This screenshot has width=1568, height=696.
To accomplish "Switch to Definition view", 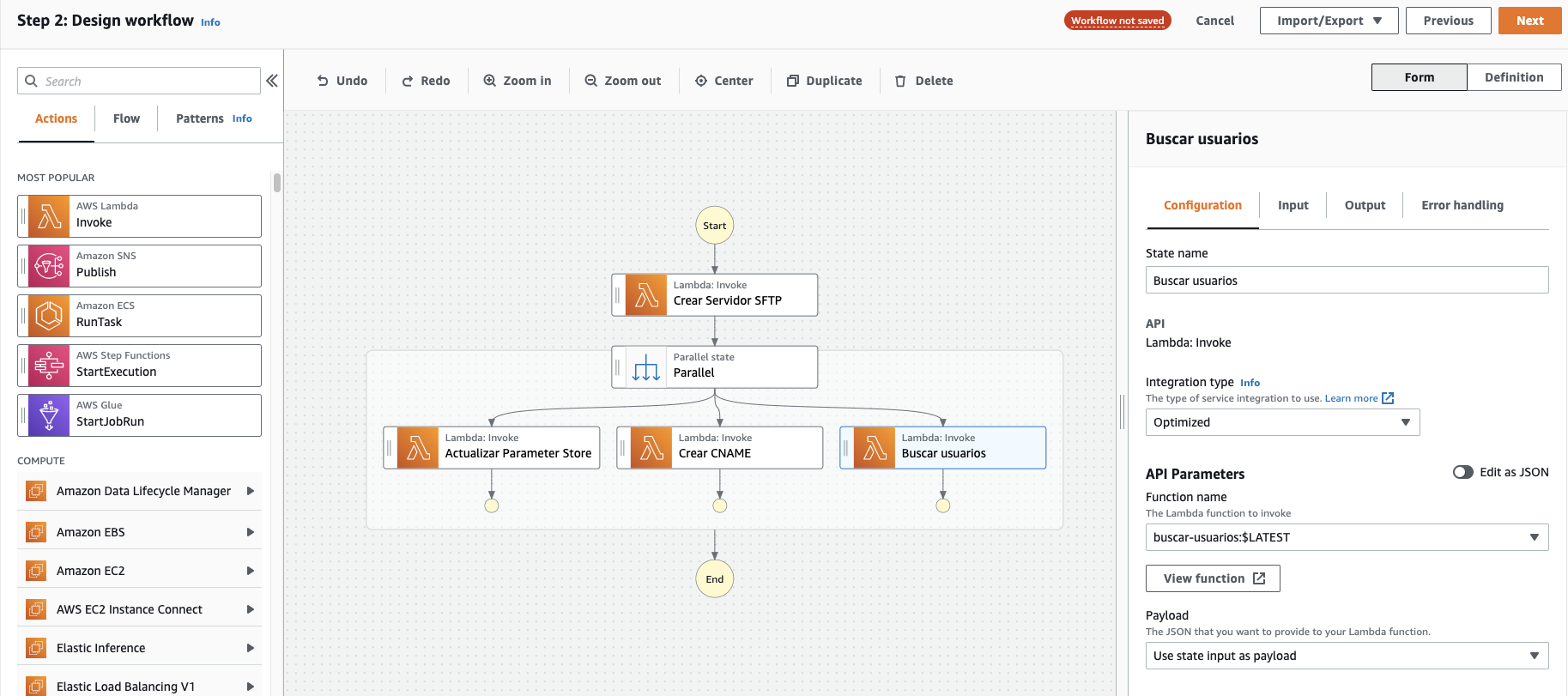I will [x=1514, y=77].
